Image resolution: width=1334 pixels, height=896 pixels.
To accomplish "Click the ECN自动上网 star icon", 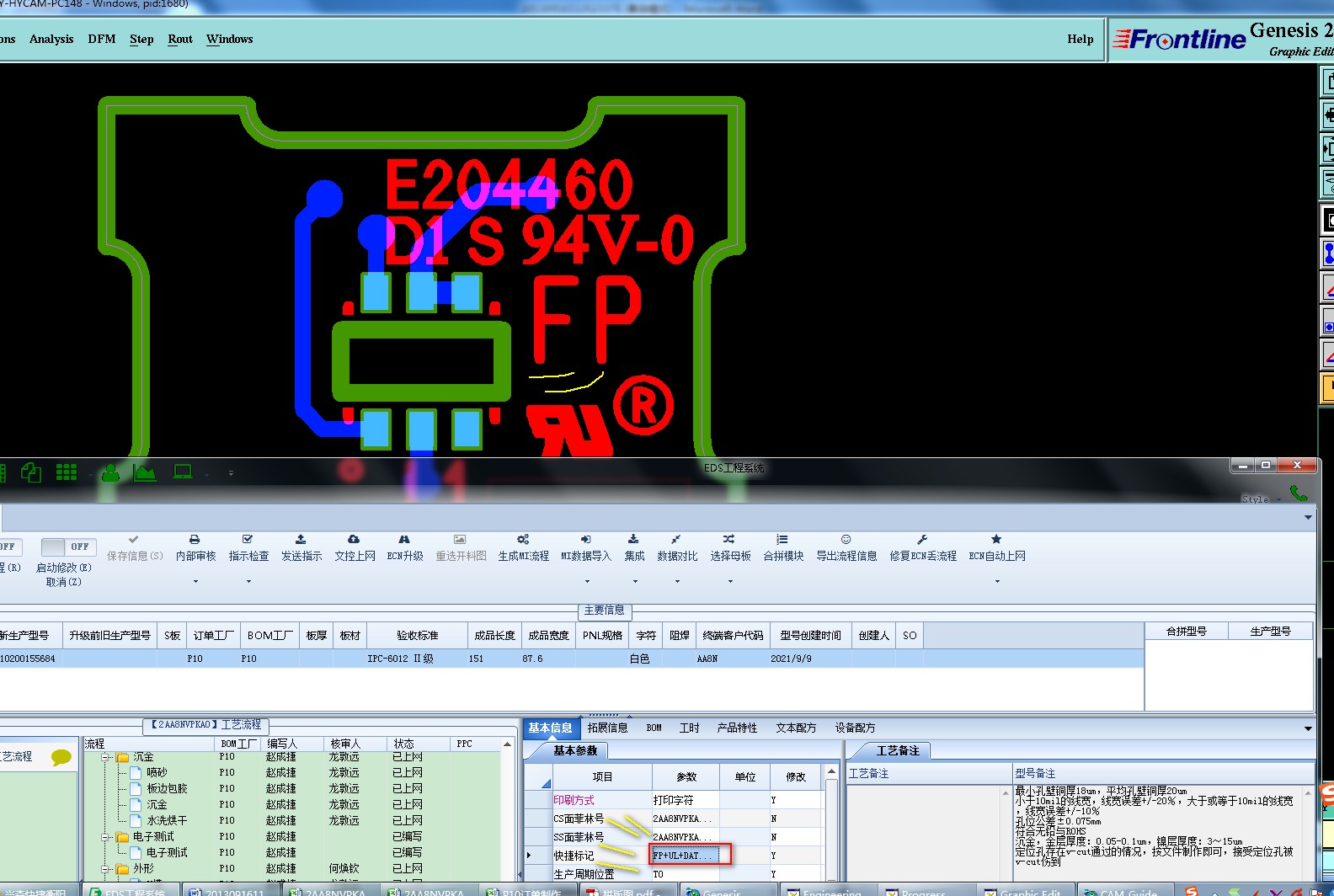I will (x=996, y=539).
